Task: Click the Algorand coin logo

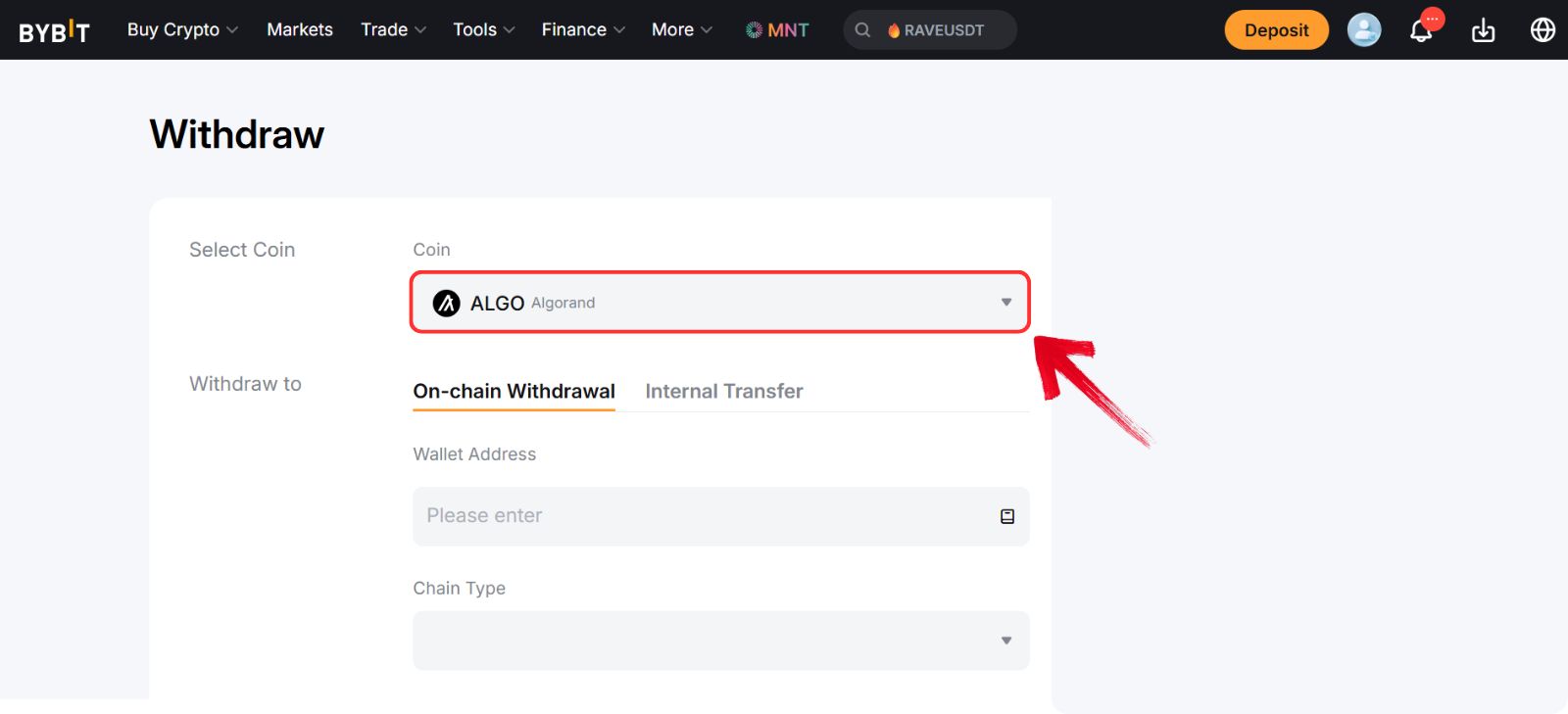Action: (446, 303)
